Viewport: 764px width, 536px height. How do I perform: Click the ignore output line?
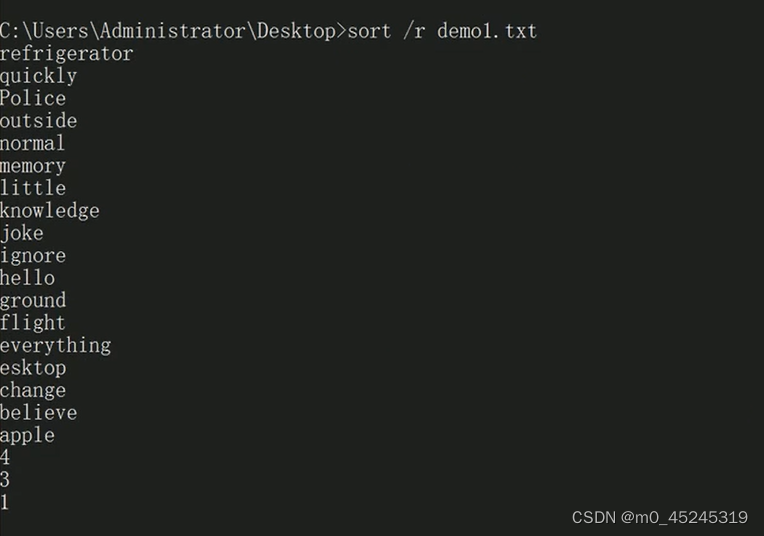click(33, 256)
